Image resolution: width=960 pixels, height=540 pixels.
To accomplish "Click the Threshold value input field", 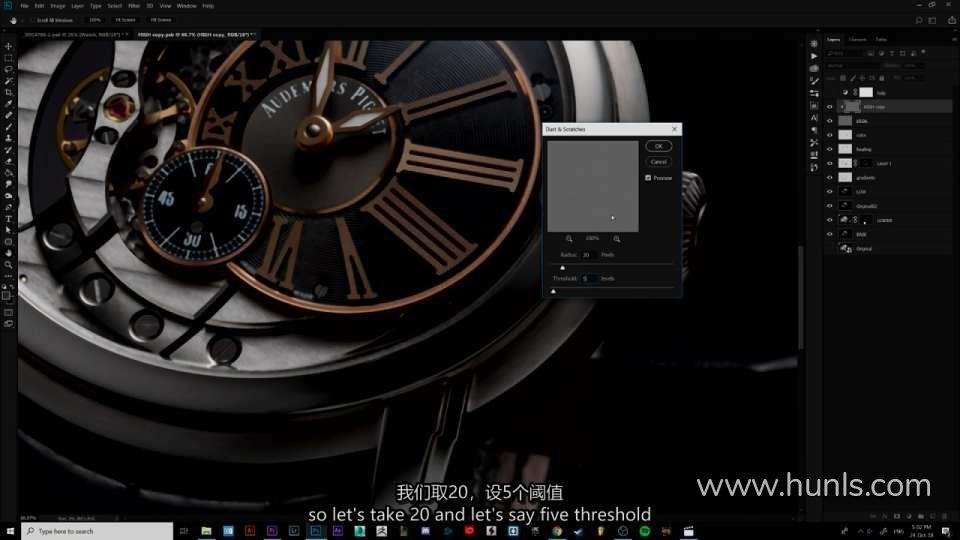I will coord(589,279).
